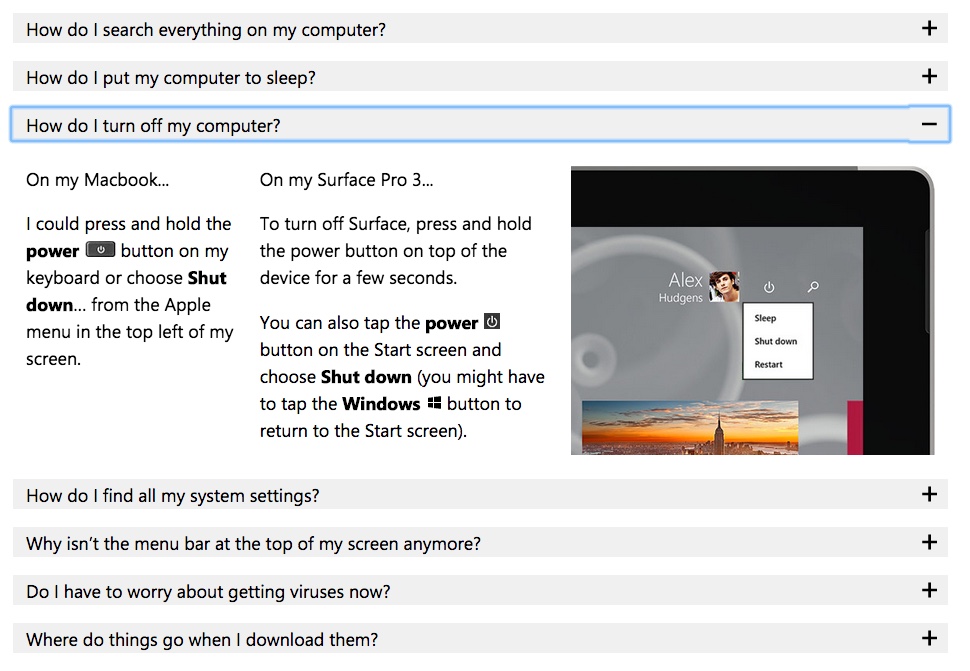Screen dimensions: 970x671
Task: Click the search magnifier icon in the Surface image
Action: (x=813, y=287)
